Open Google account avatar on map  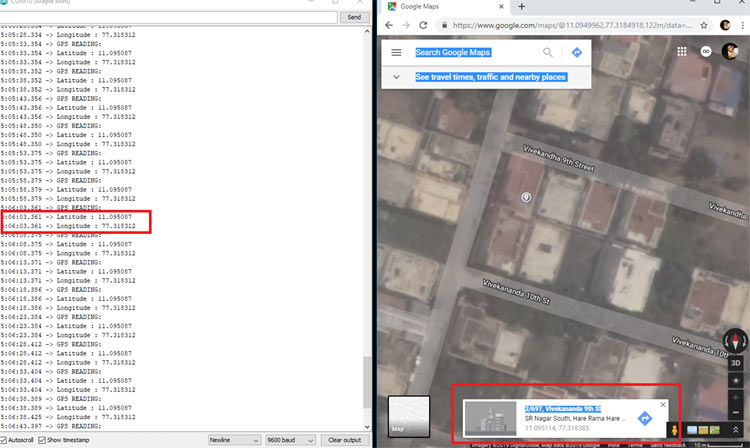(730, 51)
